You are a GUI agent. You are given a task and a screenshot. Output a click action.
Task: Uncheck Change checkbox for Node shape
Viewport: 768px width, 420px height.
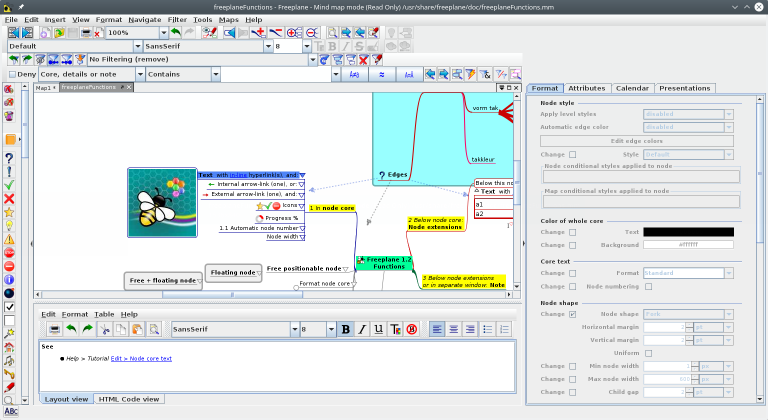[x=573, y=314]
